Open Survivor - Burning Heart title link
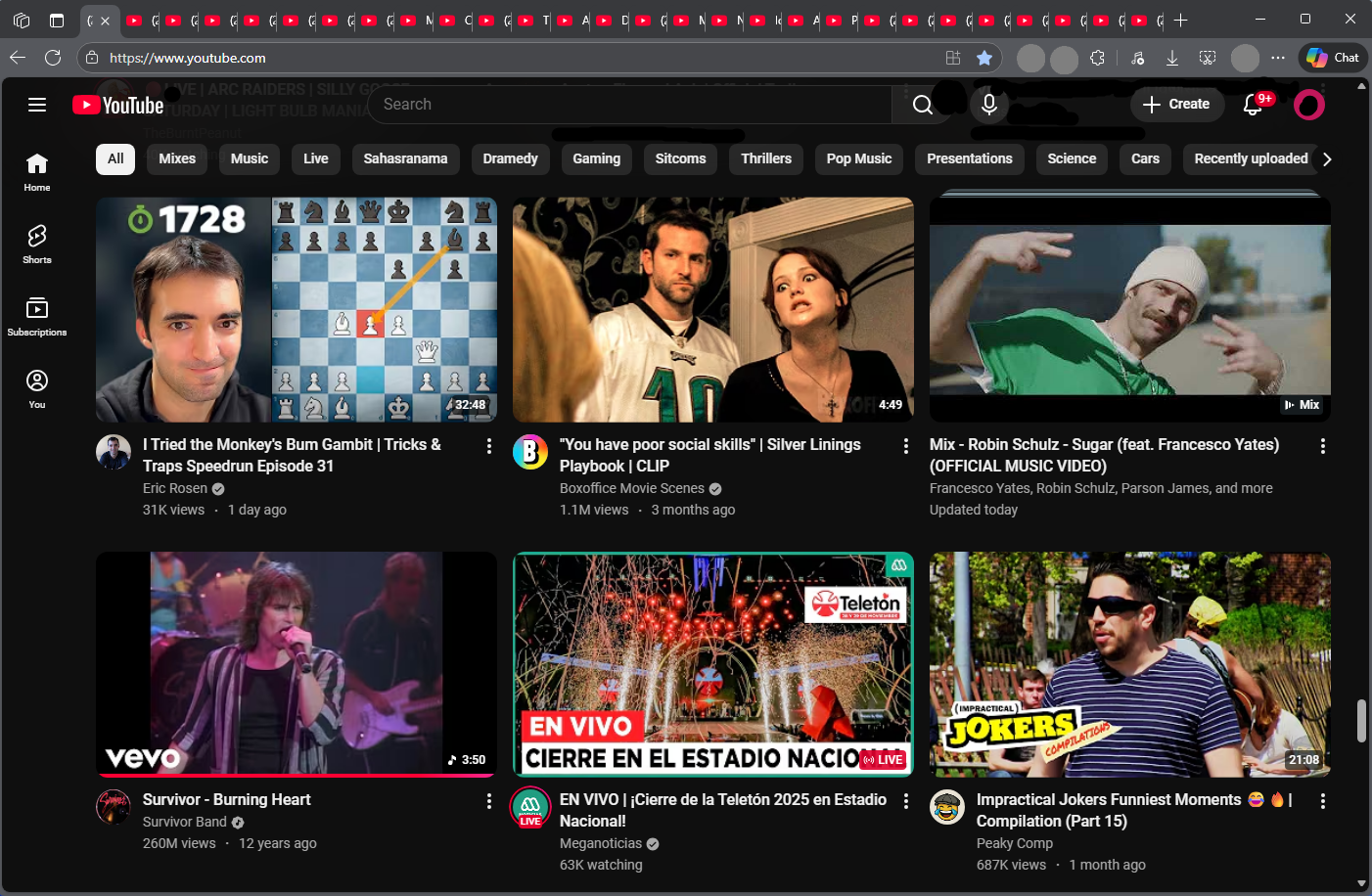Viewport: 1372px width, 896px height. click(226, 799)
